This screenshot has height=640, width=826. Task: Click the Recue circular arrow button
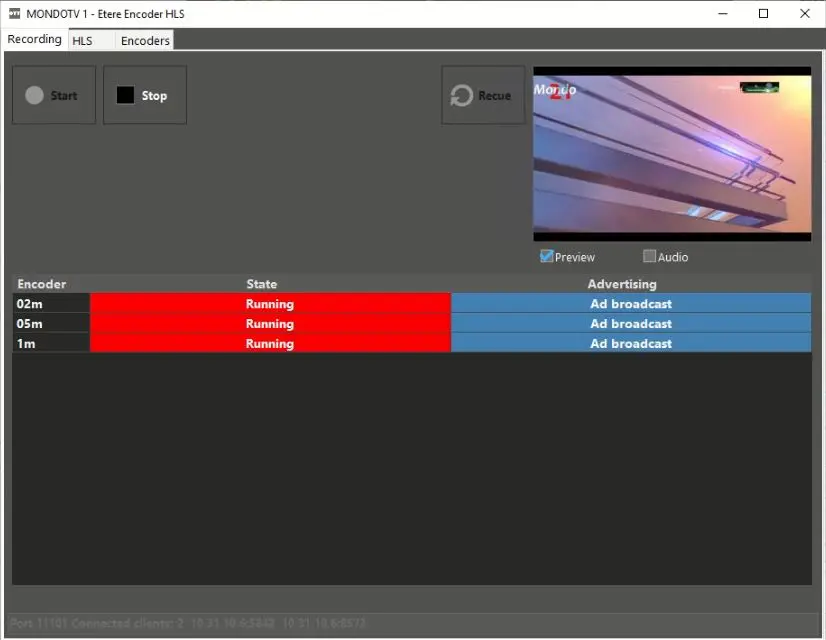click(x=483, y=96)
